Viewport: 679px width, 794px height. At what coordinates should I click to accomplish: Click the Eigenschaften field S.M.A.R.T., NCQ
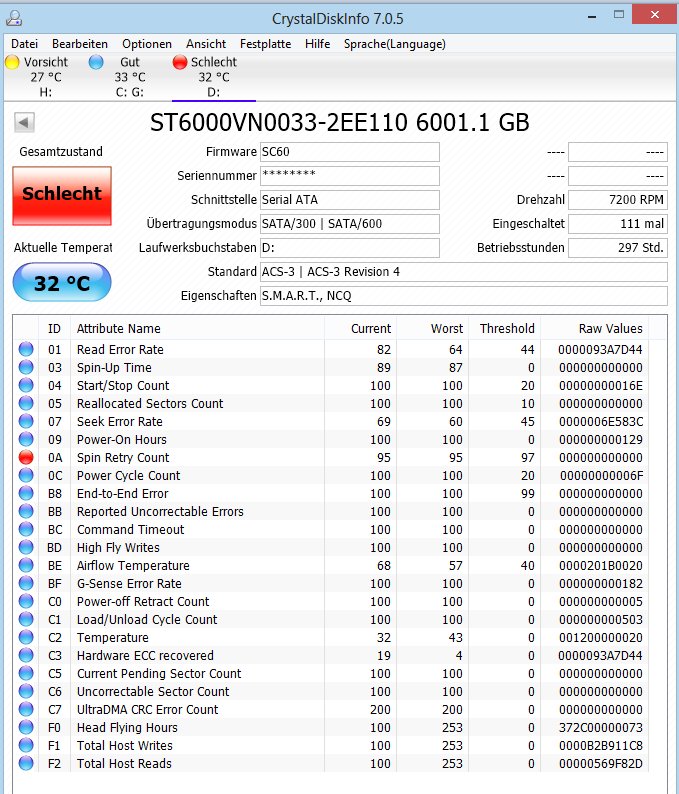[464, 296]
